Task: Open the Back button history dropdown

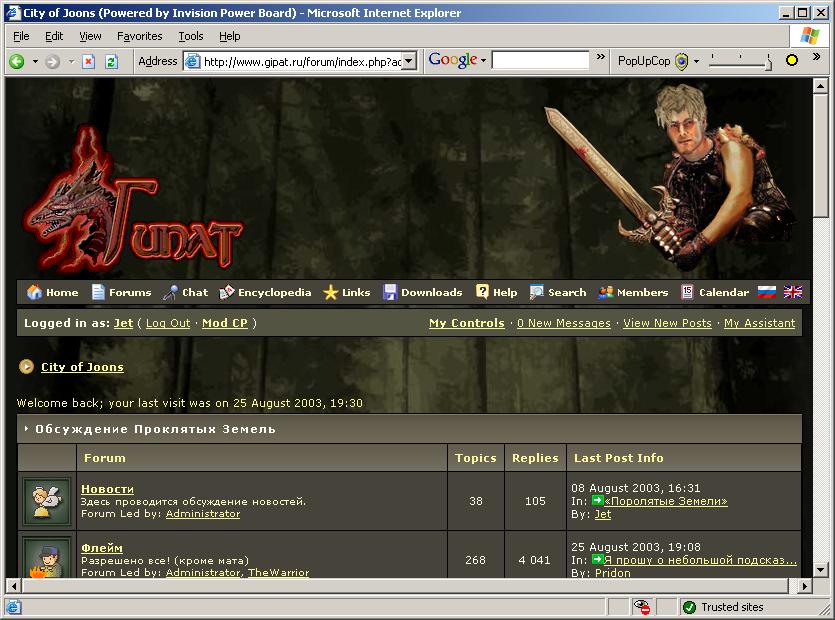Action: [35, 61]
